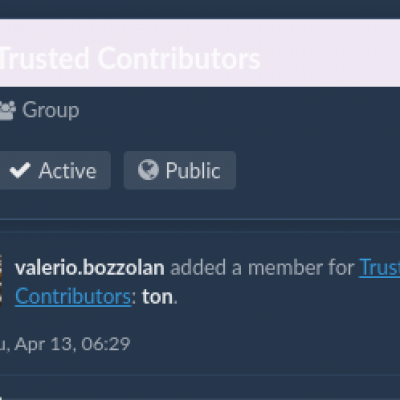Click the Group type label
Screen dimensions: 400x400
tap(51, 110)
